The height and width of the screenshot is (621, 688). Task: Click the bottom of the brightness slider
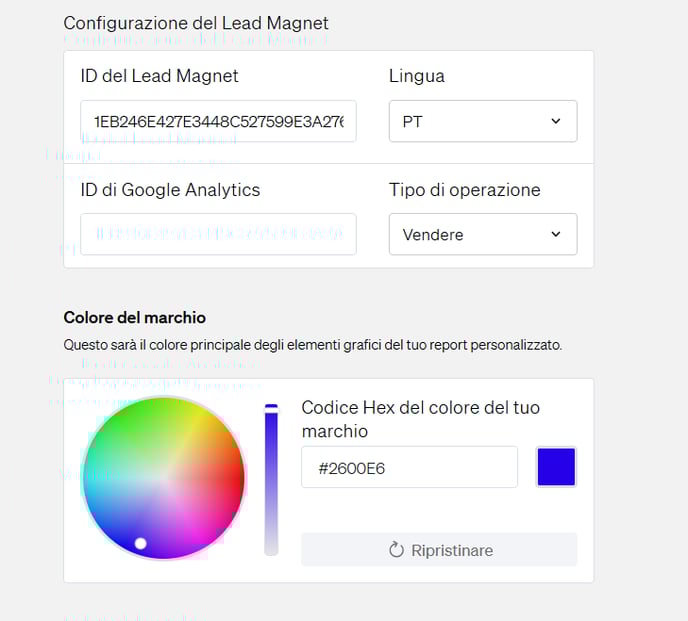(x=271, y=548)
